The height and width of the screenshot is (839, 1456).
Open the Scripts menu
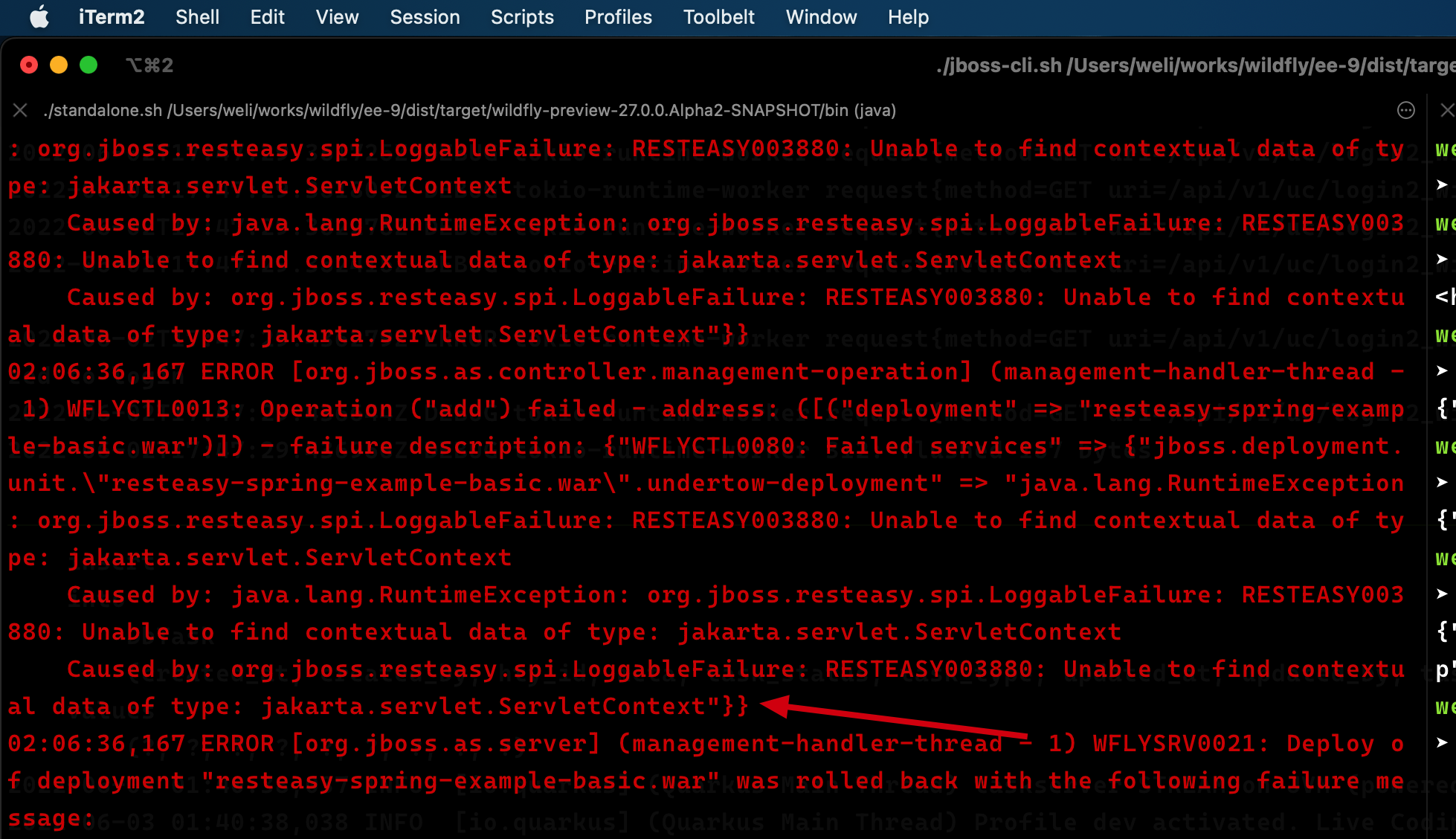[522, 16]
